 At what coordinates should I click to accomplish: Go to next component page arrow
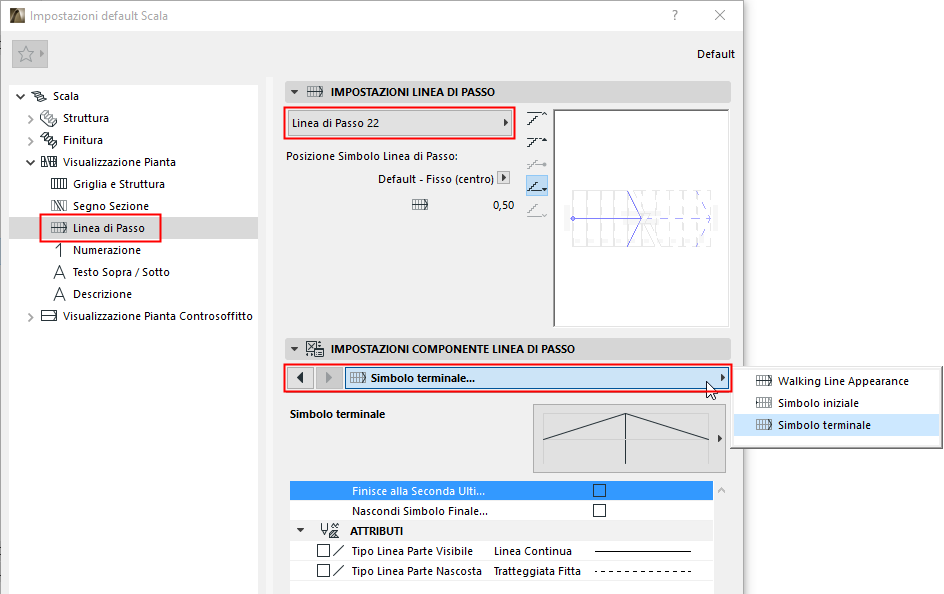(x=328, y=378)
